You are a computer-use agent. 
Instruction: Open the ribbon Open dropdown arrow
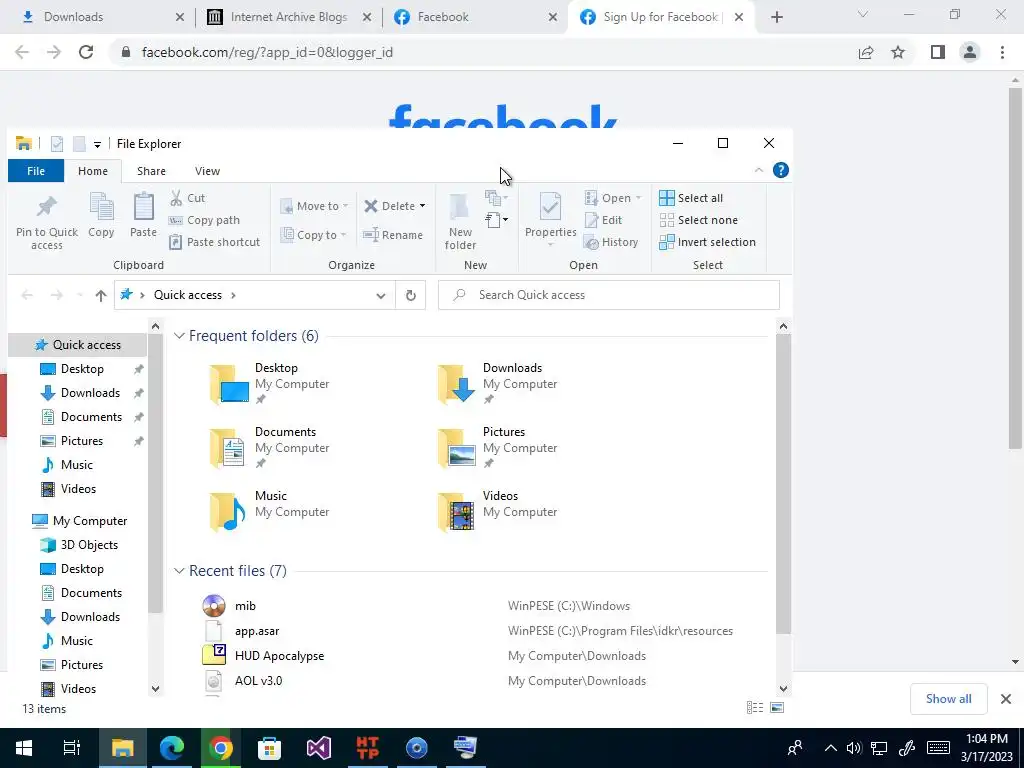tap(638, 198)
